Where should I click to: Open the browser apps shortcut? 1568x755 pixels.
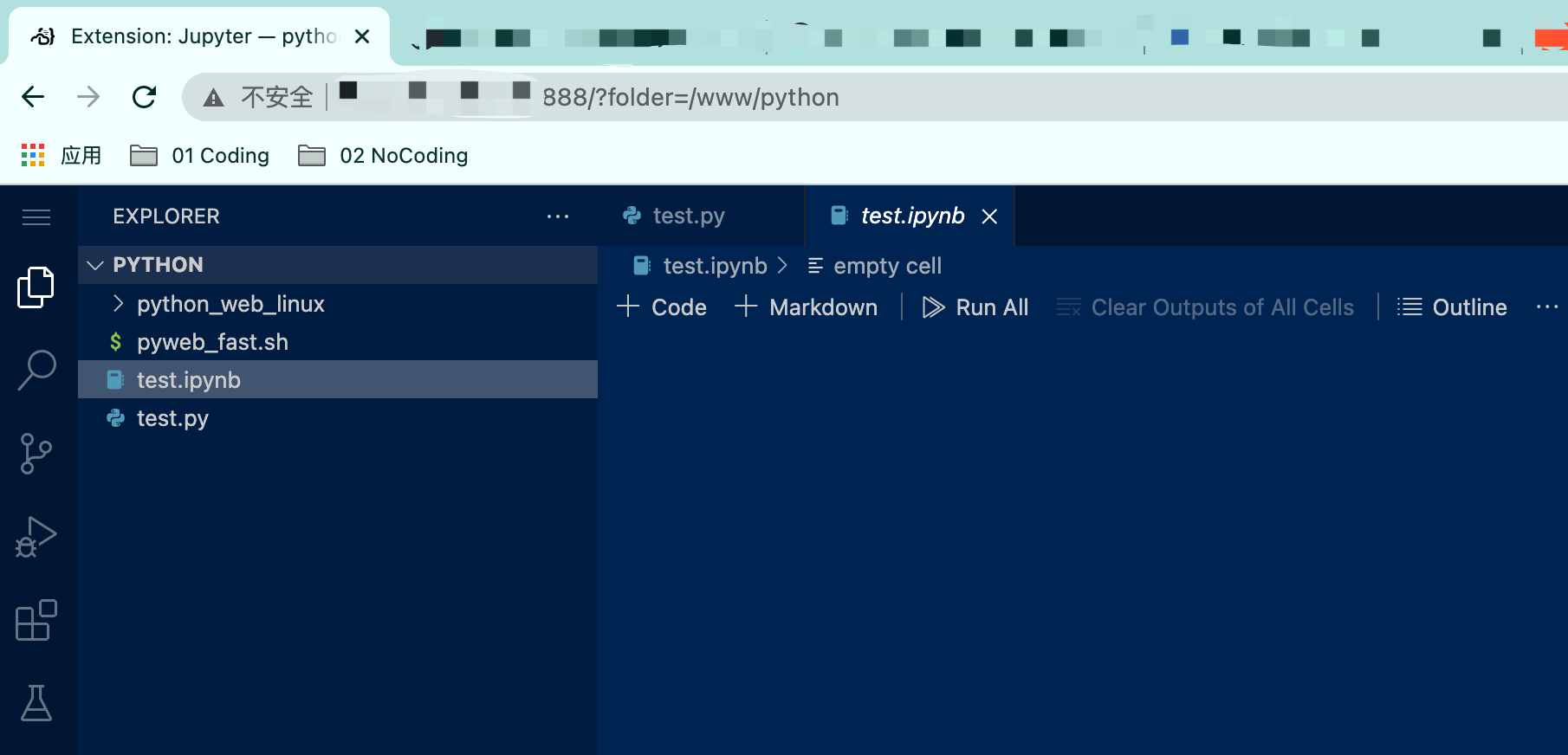tap(61, 156)
